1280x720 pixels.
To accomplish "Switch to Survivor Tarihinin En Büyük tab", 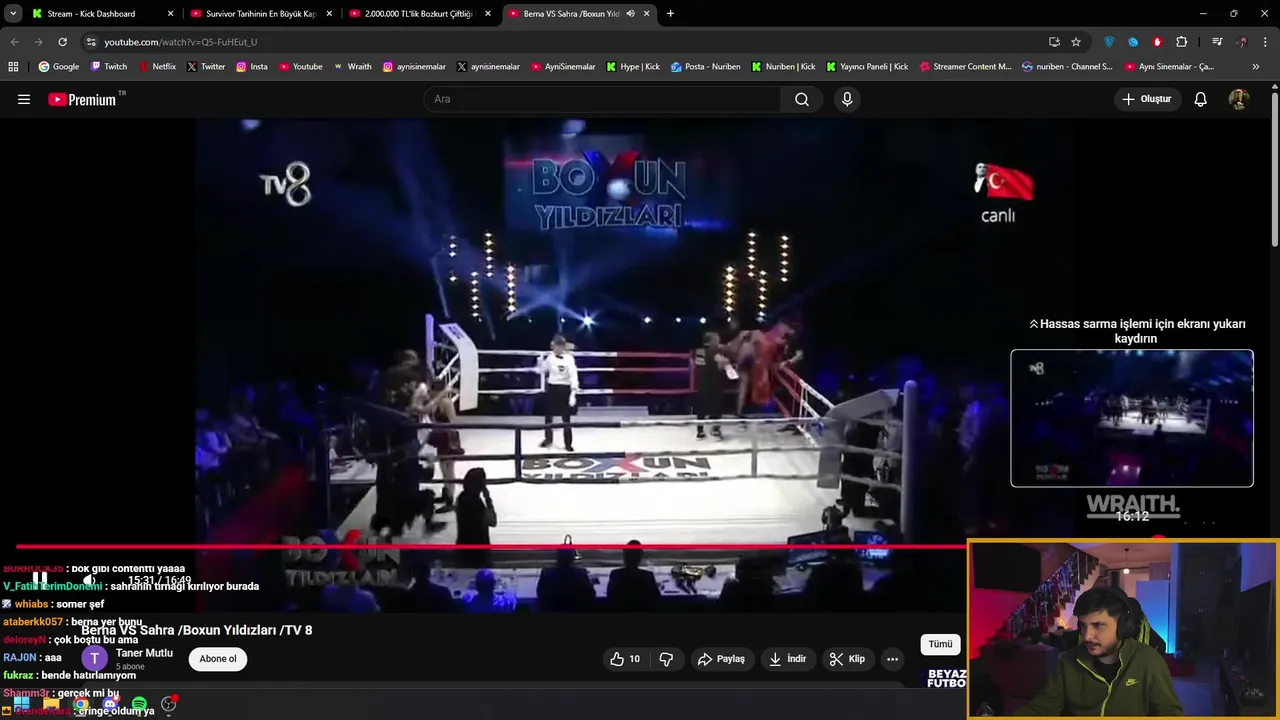I will click(262, 14).
